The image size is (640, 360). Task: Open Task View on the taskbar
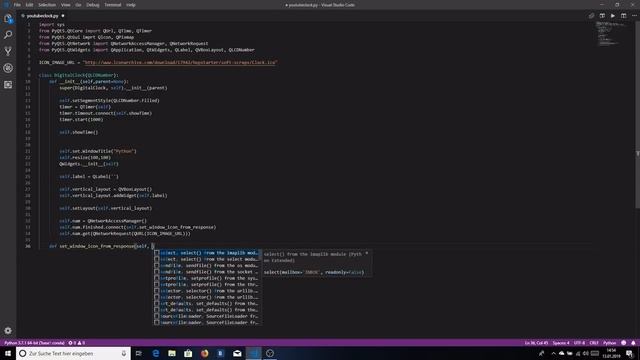(x=139, y=353)
